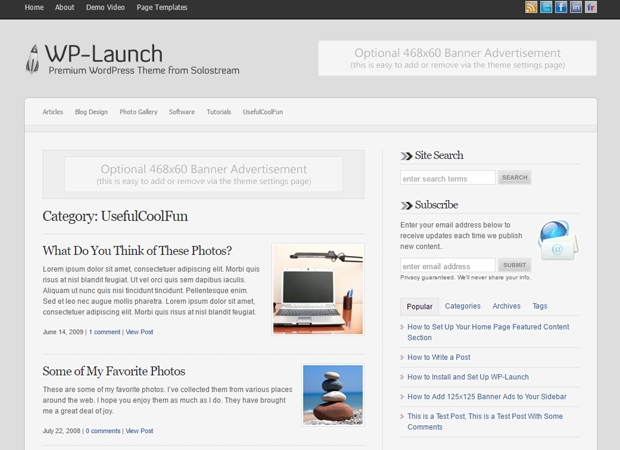Open the Tutorials category
Viewport: 620px width, 450px height.
click(219, 112)
